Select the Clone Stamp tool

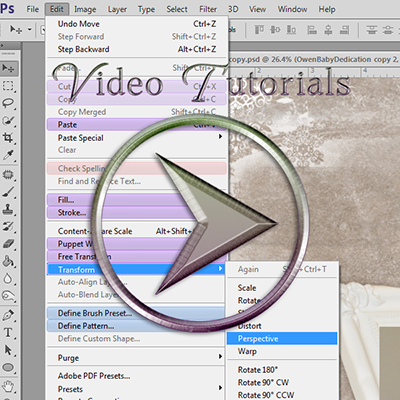pyautogui.click(x=8, y=209)
